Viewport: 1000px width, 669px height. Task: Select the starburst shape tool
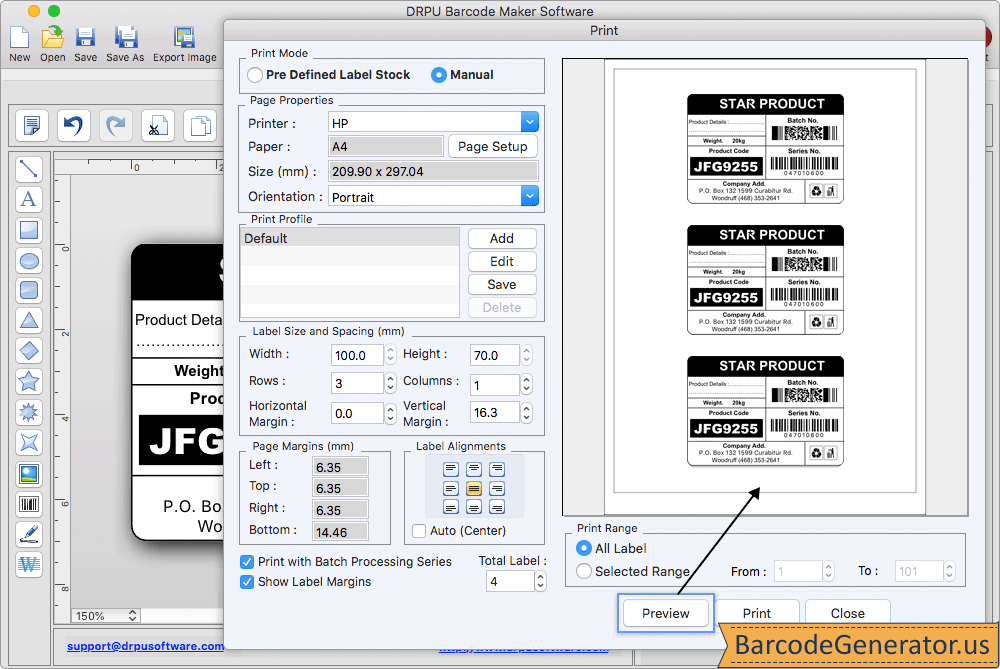click(29, 412)
